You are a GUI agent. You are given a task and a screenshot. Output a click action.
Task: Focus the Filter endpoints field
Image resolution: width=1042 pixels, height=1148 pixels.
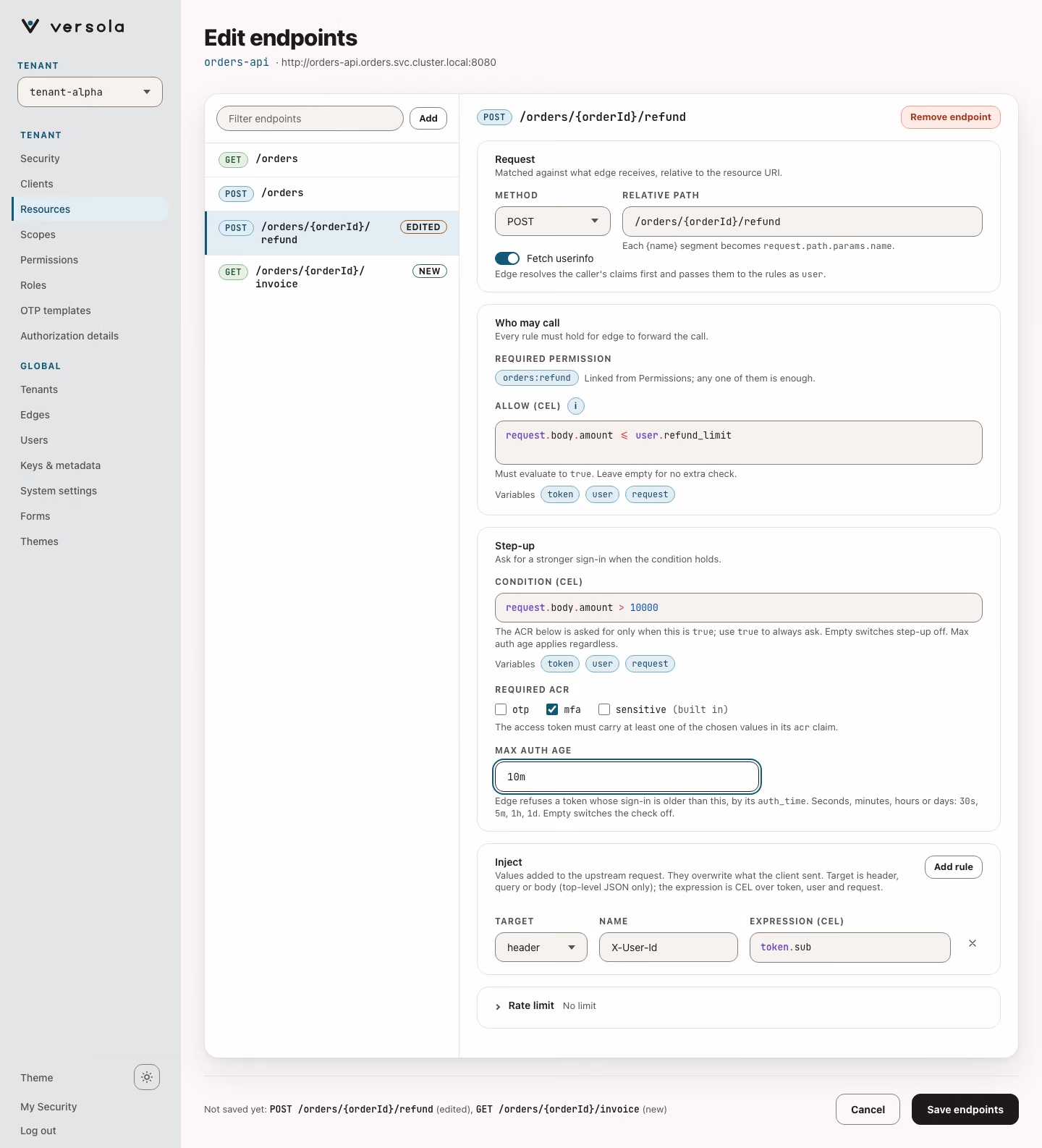point(310,119)
